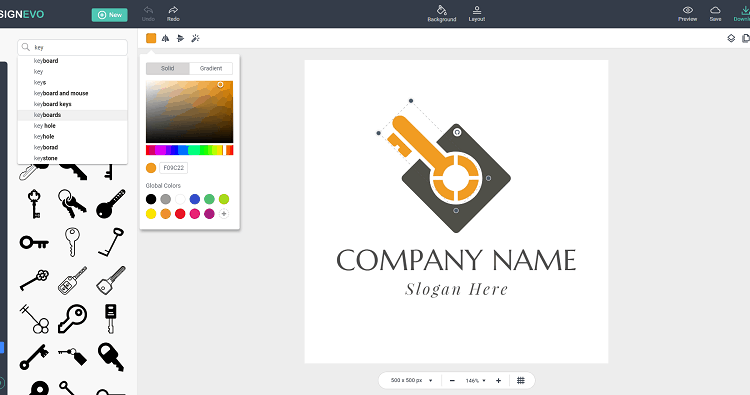Choose 'keyboard' search suggestion

pyautogui.click(x=73, y=61)
